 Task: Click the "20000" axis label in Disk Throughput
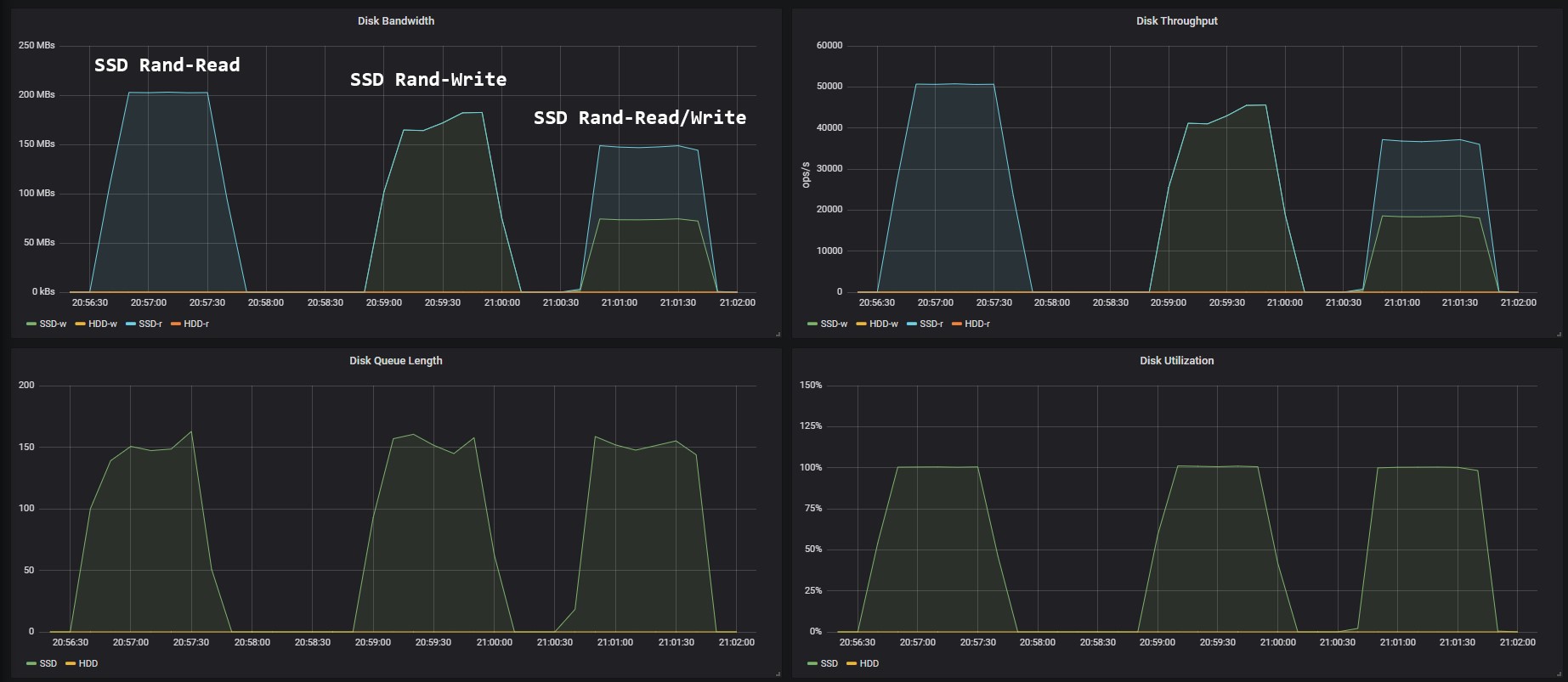pyautogui.click(x=829, y=209)
